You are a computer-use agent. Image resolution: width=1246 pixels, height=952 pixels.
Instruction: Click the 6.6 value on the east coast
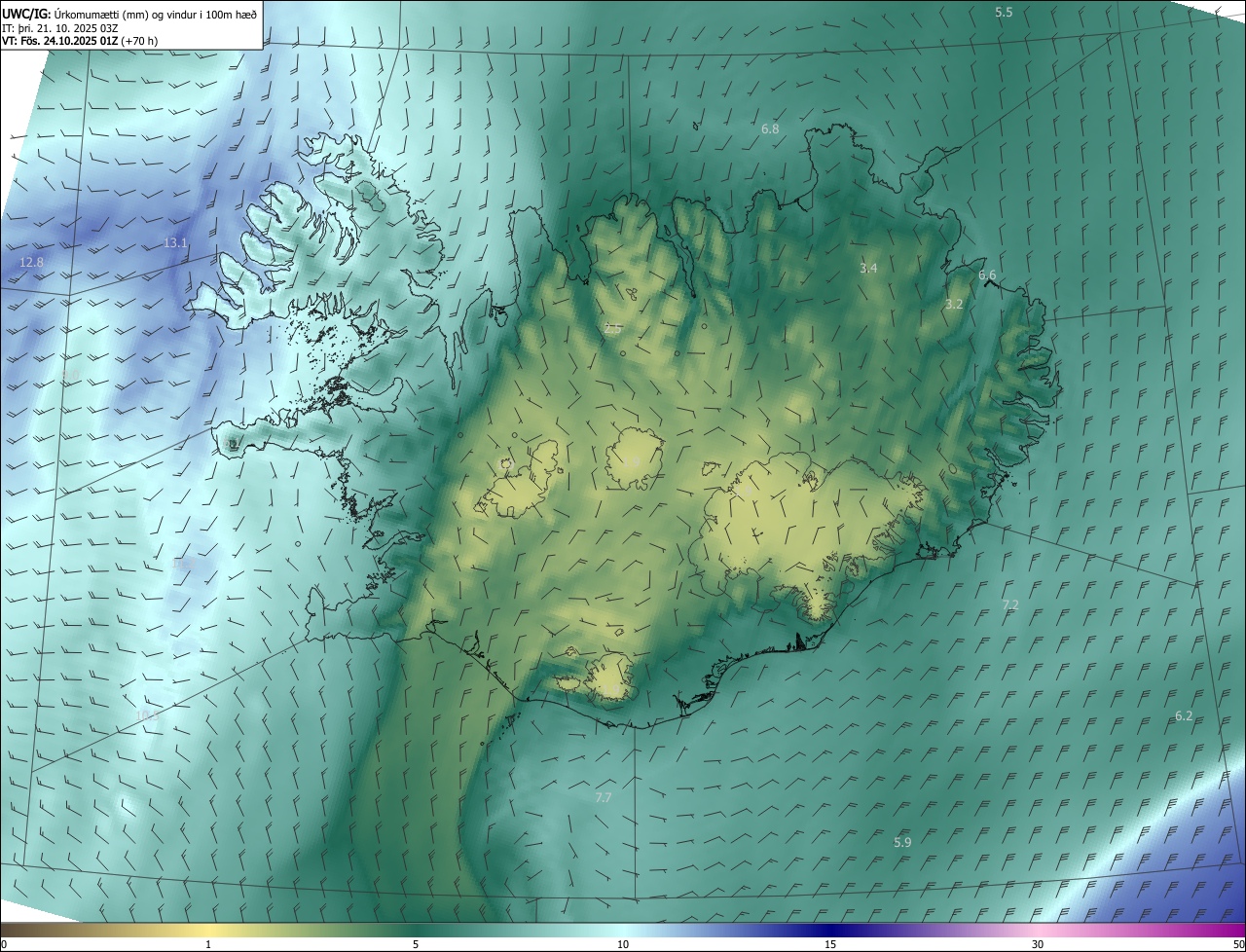point(987,275)
